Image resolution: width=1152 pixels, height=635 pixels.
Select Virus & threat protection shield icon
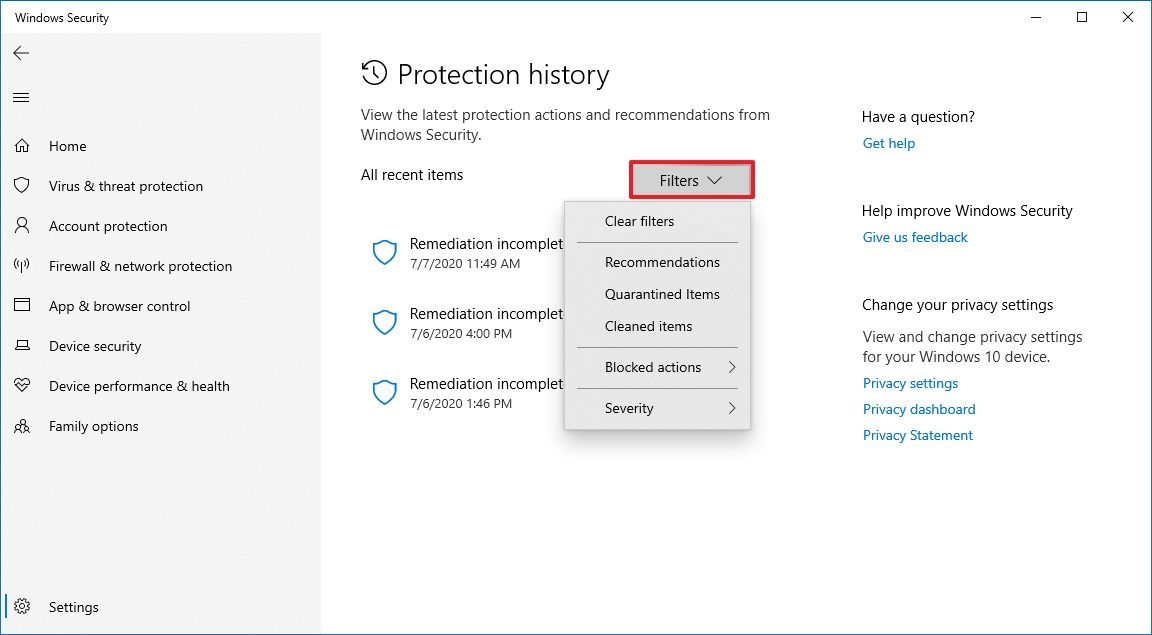(22, 186)
